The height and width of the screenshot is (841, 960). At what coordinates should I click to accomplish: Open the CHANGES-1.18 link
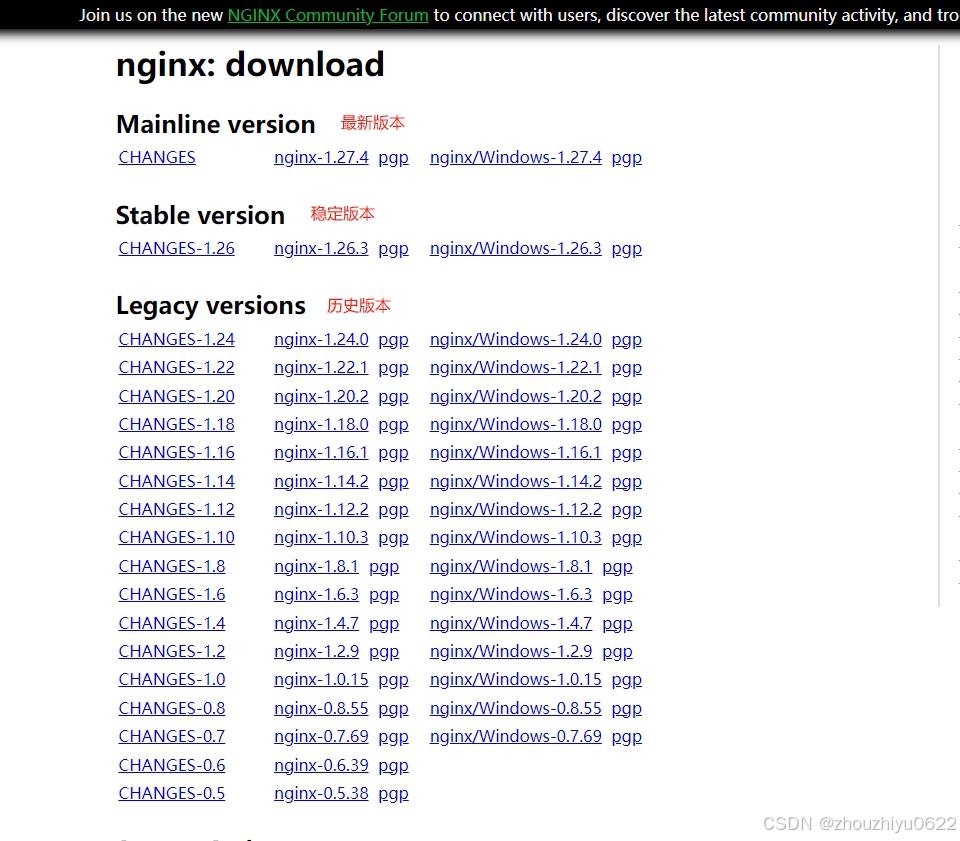point(177,424)
